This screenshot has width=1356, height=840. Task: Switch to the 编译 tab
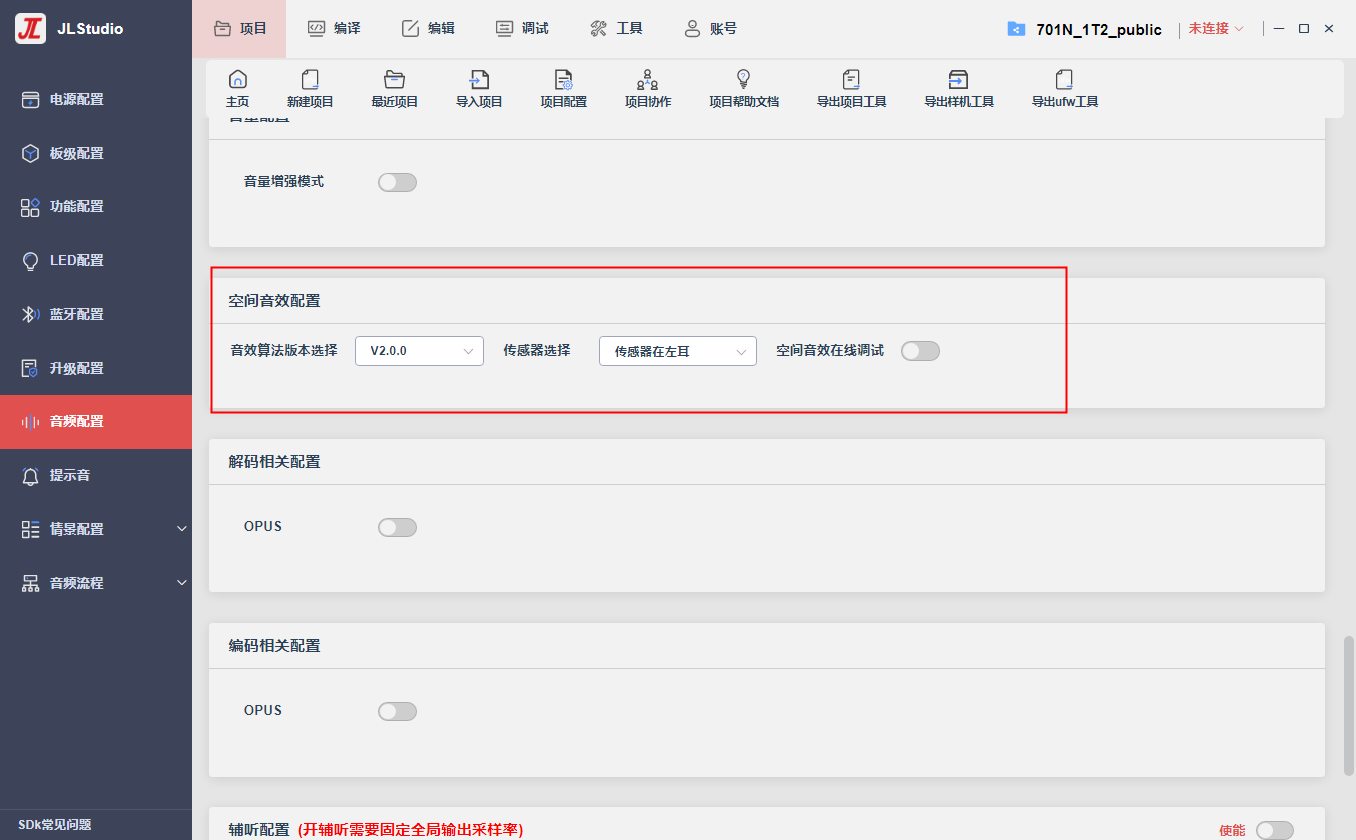tap(333, 29)
